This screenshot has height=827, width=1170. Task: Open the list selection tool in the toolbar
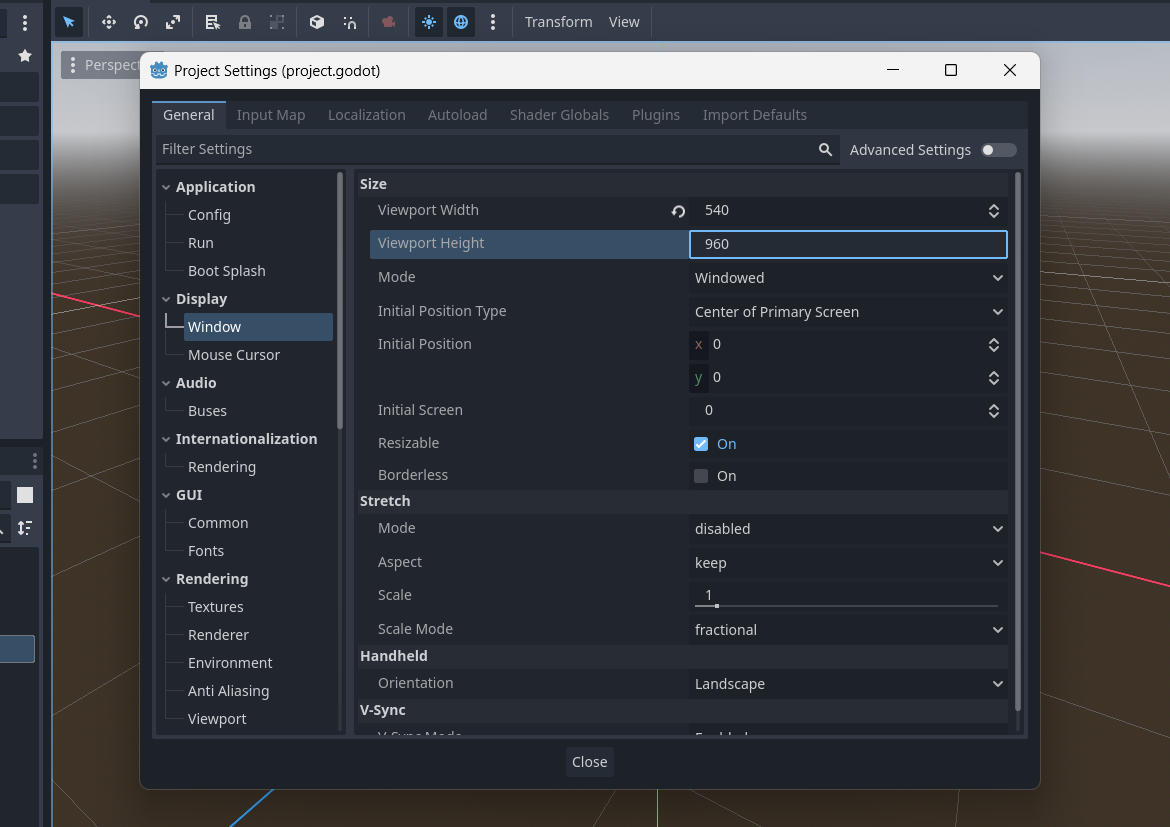pyautogui.click(x=213, y=22)
